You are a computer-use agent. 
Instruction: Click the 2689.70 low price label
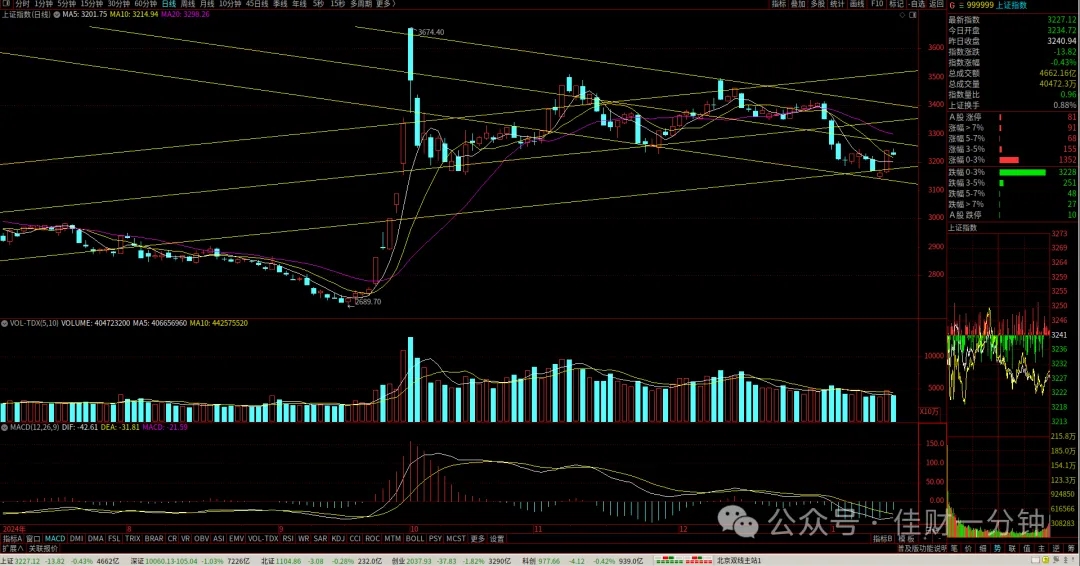tap(368, 302)
